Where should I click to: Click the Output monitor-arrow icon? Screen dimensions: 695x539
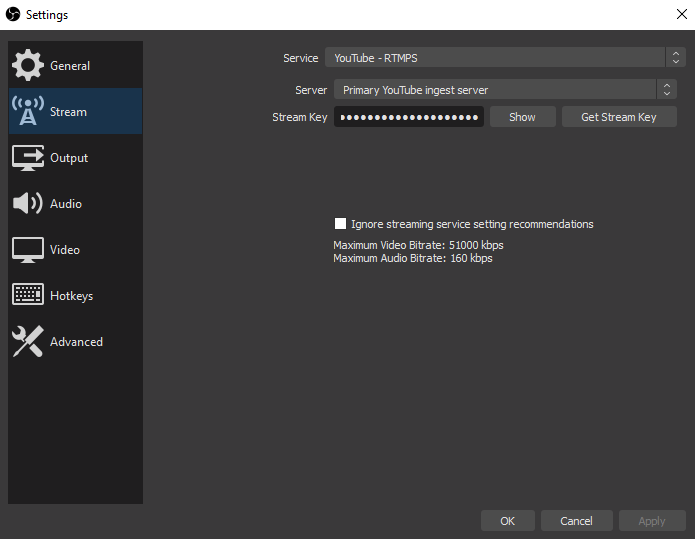tap(27, 158)
